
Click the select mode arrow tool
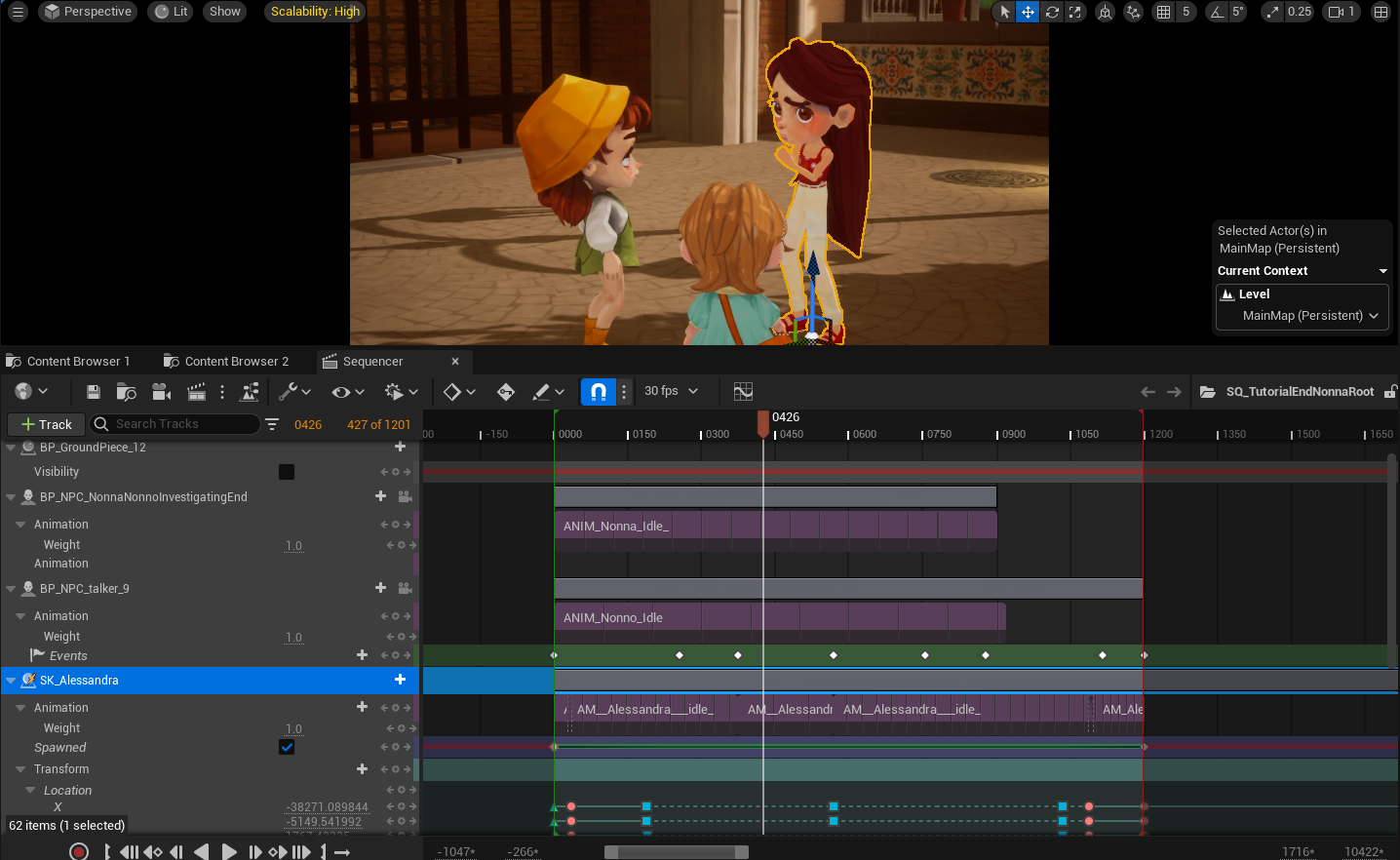(x=1005, y=12)
